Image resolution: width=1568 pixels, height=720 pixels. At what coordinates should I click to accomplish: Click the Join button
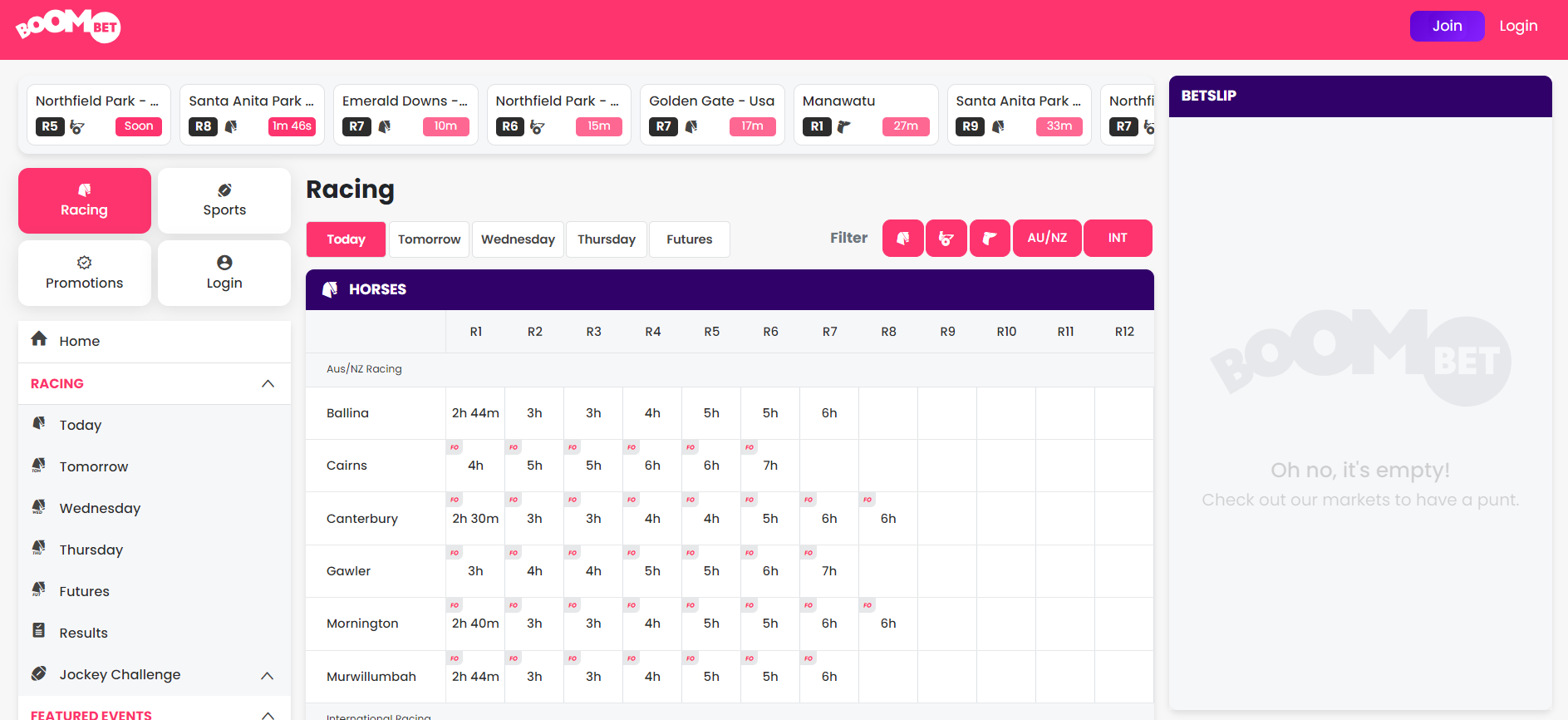pyautogui.click(x=1447, y=26)
